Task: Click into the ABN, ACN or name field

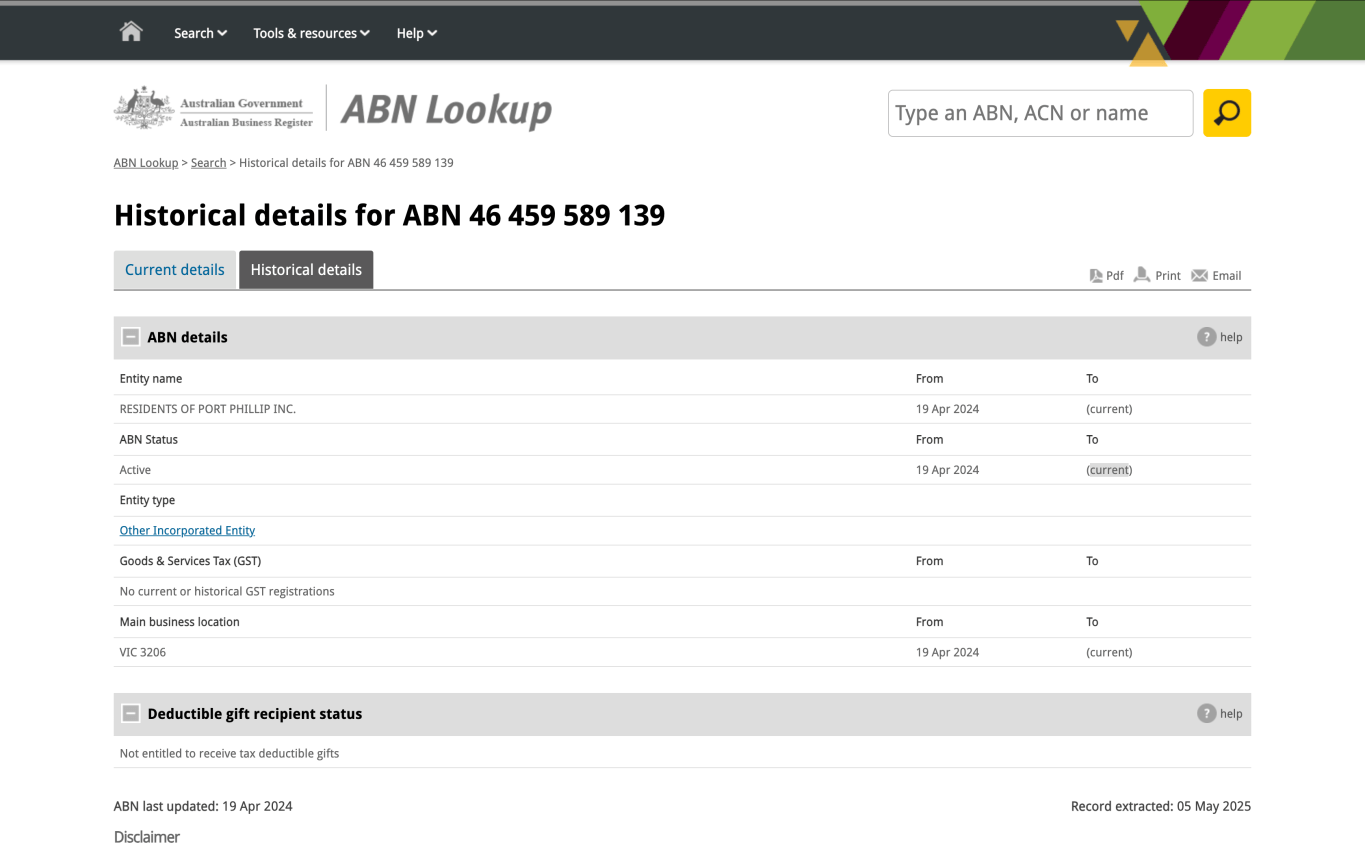Action: tap(1040, 113)
